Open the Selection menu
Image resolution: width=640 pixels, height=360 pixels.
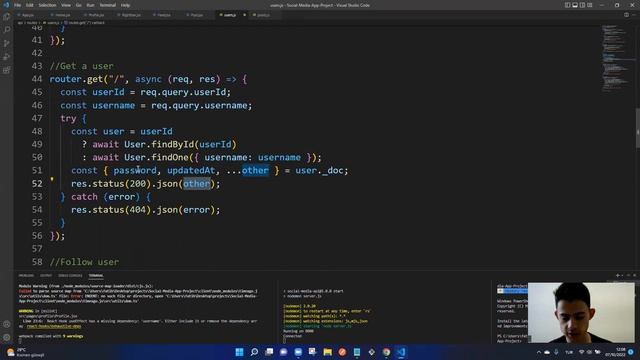47,5
